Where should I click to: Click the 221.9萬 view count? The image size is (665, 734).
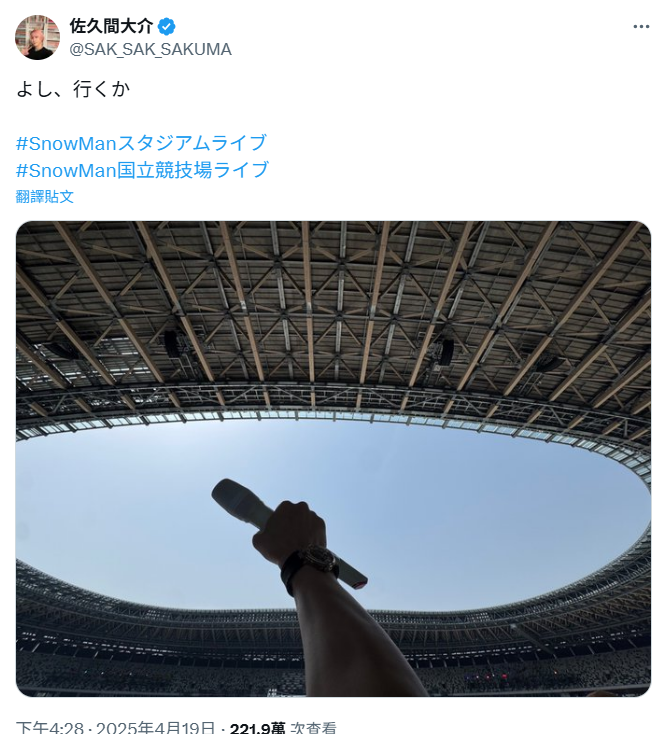pos(257,728)
